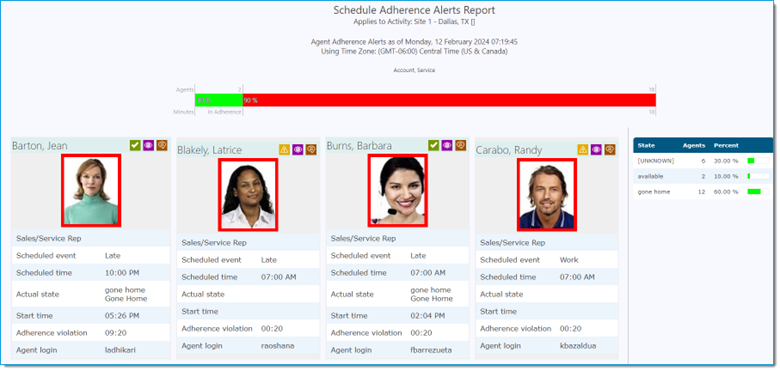Click Burns, Barbara's purple eye icon
This screenshot has height=371, width=780.
click(447, 145)
